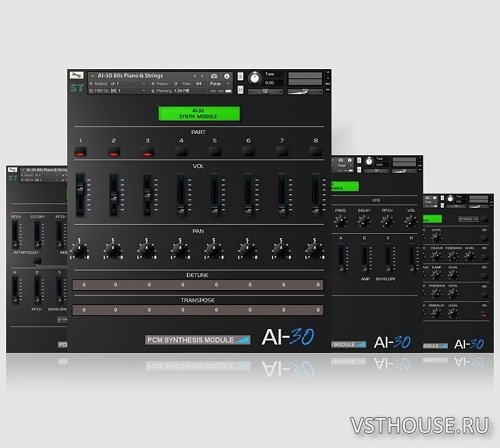Click the pan slider in main header
Image resolution: width=500 pixels, height=448 pixels.
coord(265,91)
